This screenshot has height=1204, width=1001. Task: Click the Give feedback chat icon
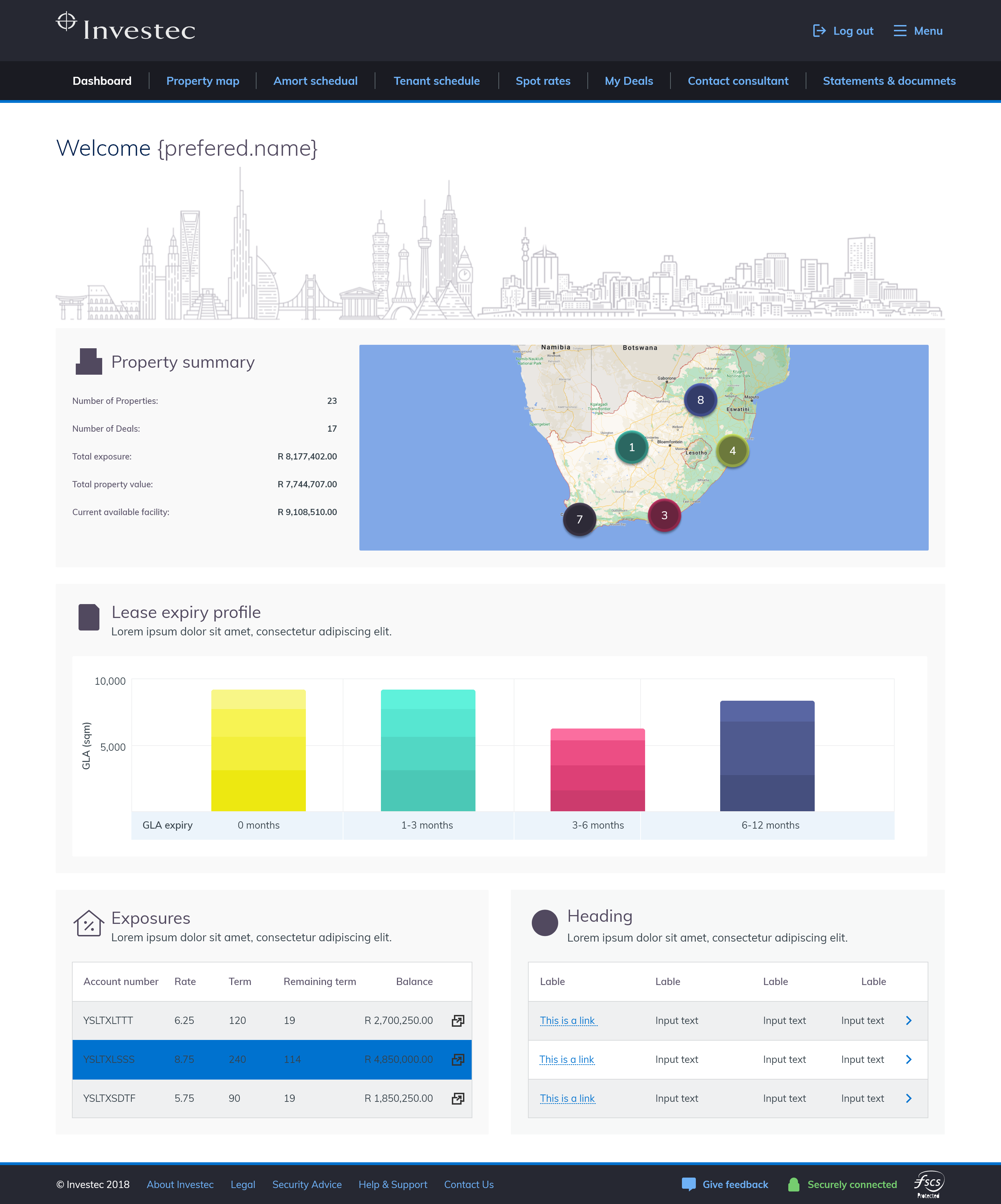coord(689,1185)
